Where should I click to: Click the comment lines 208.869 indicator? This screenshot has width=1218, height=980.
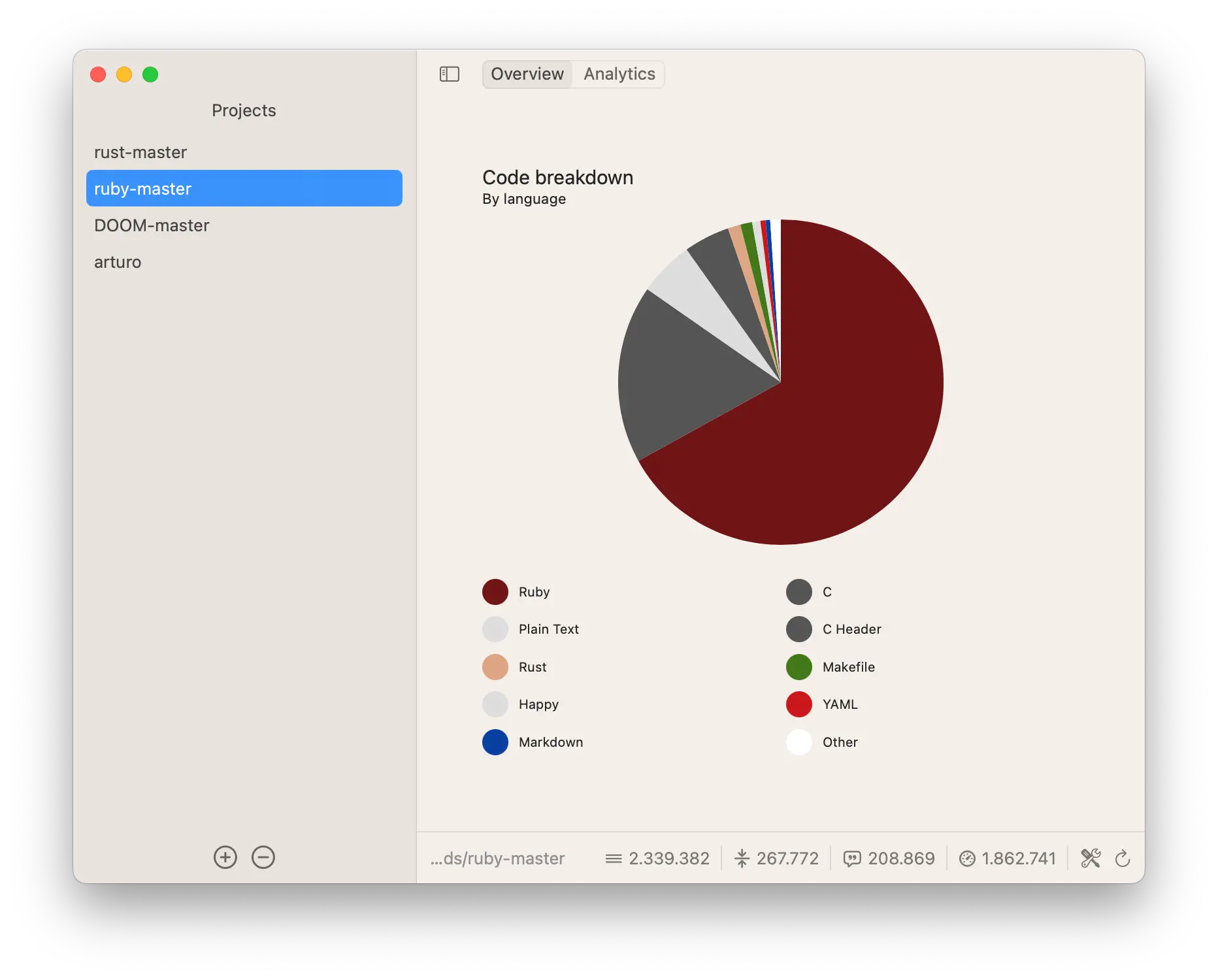coord(889,858)
